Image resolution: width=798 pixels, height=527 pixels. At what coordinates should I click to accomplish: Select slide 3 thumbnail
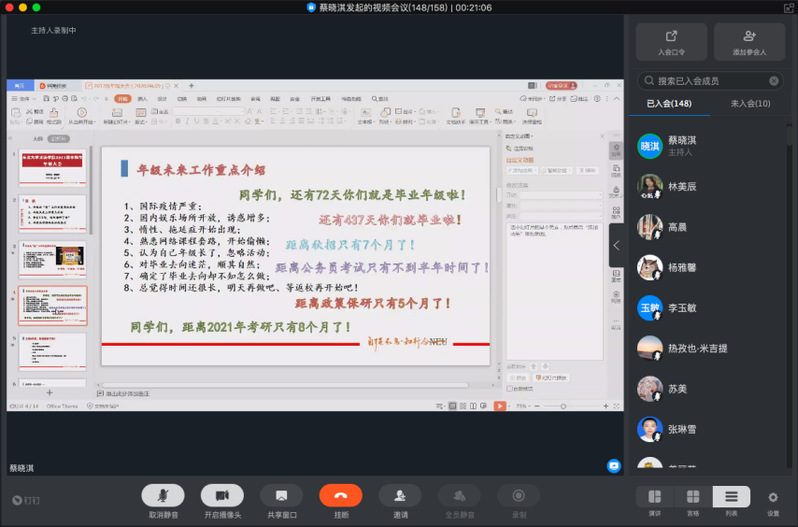[x=52, y=259]
